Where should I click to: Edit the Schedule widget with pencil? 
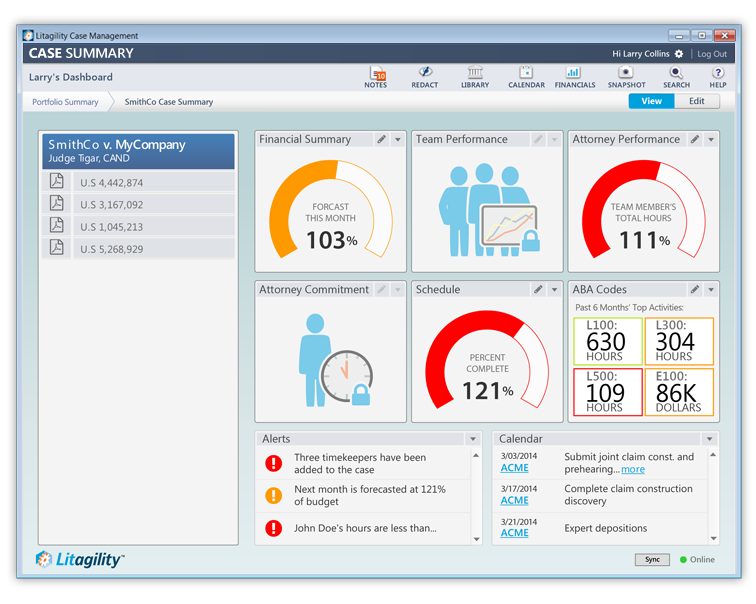(x=538, y=290)
